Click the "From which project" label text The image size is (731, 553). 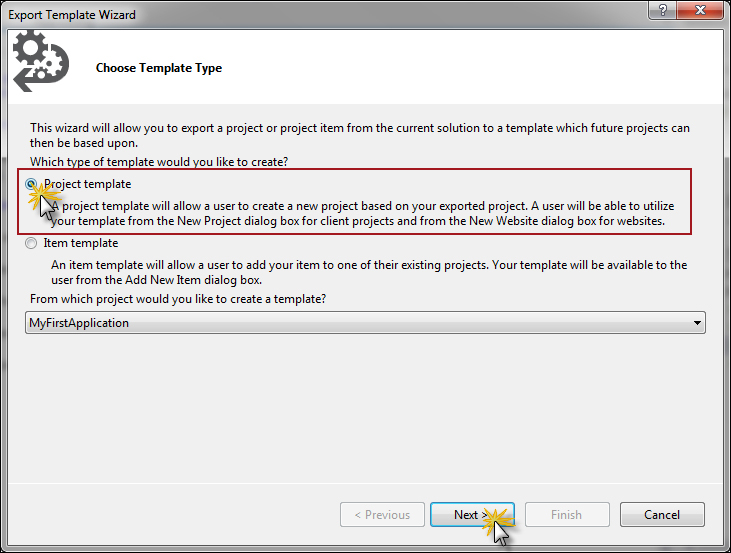tap(179, 299)
